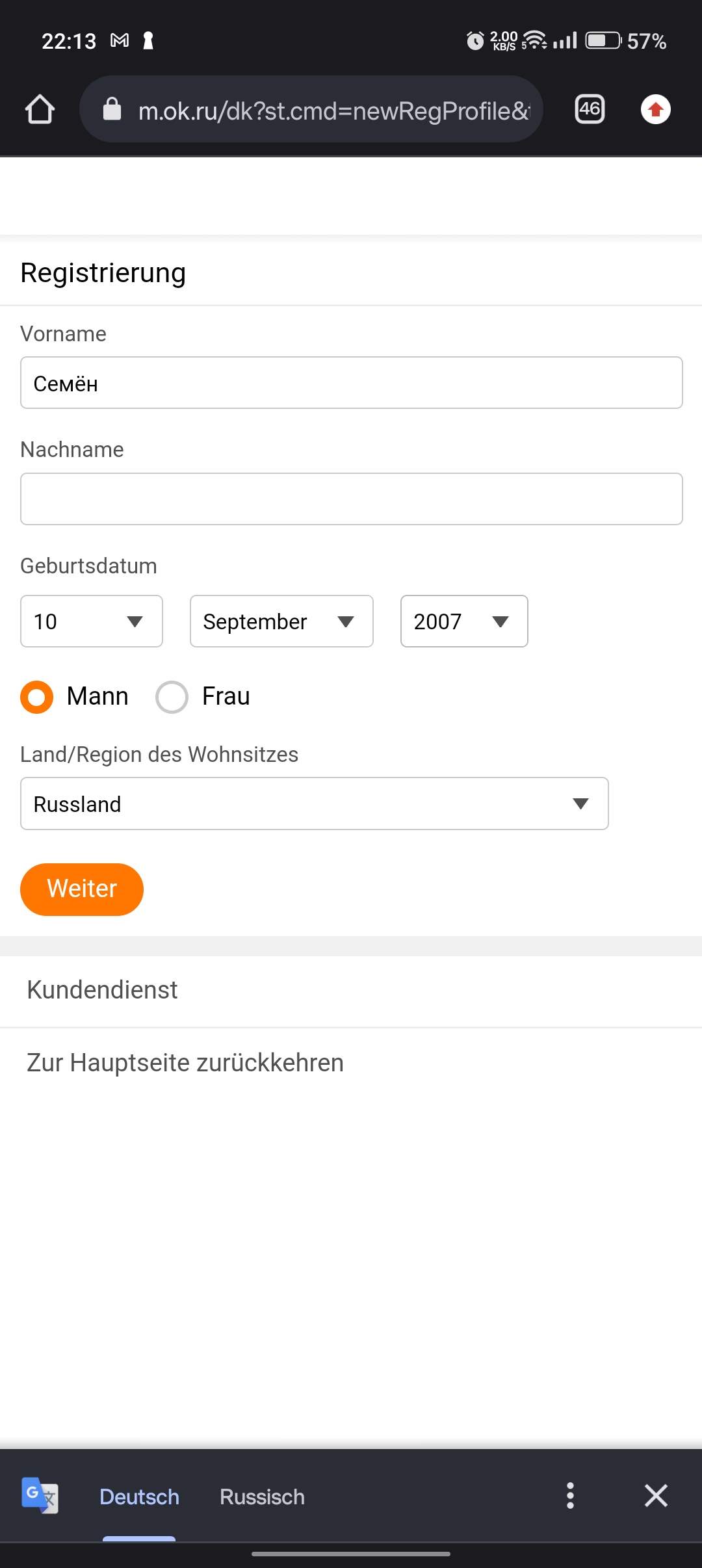The height and width of the screenshot is (1568, 702).
Task: Open translate bar three-dot options menu
Action: pos(570,1496)
